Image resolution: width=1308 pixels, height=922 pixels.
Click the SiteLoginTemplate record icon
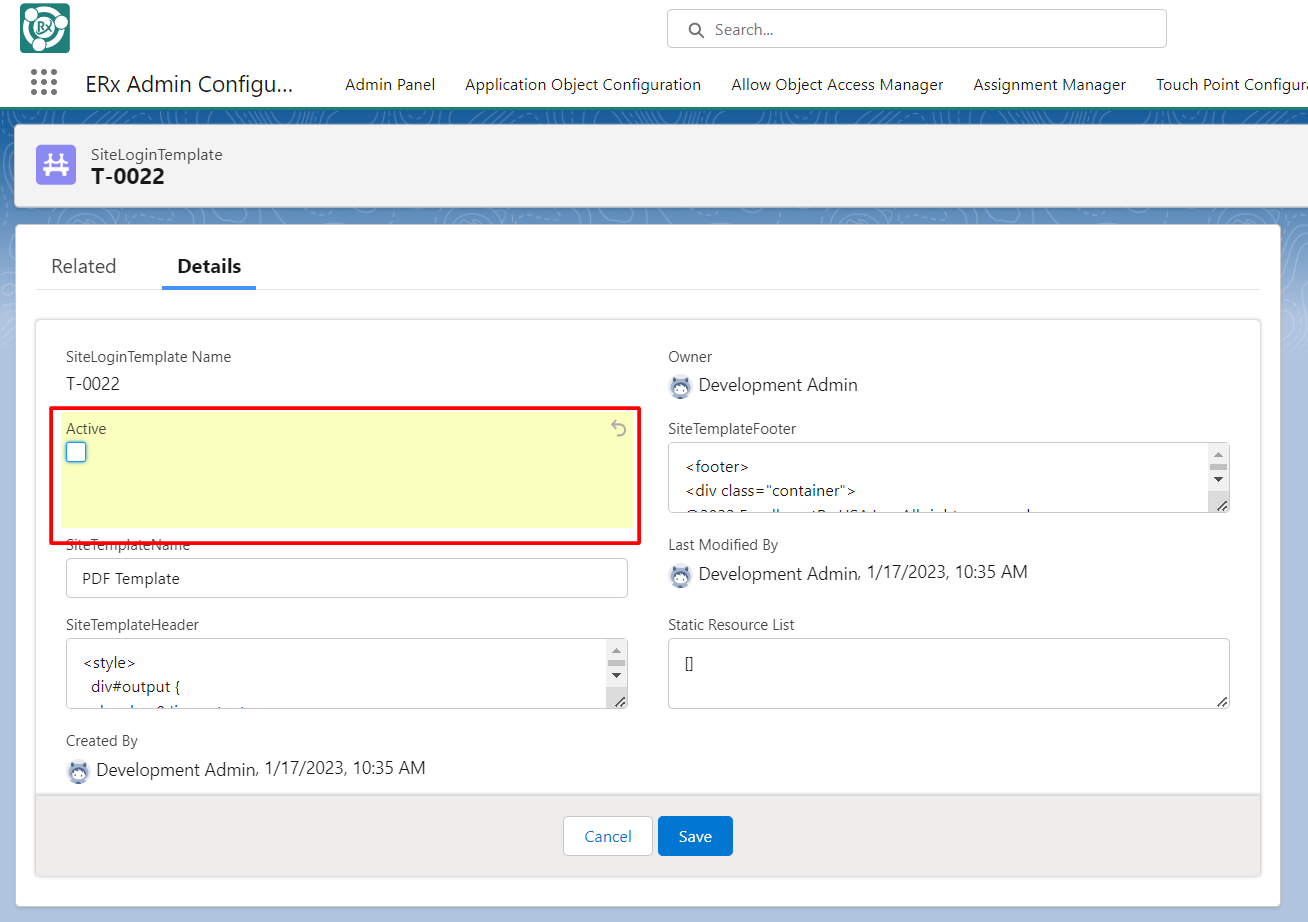56,165
